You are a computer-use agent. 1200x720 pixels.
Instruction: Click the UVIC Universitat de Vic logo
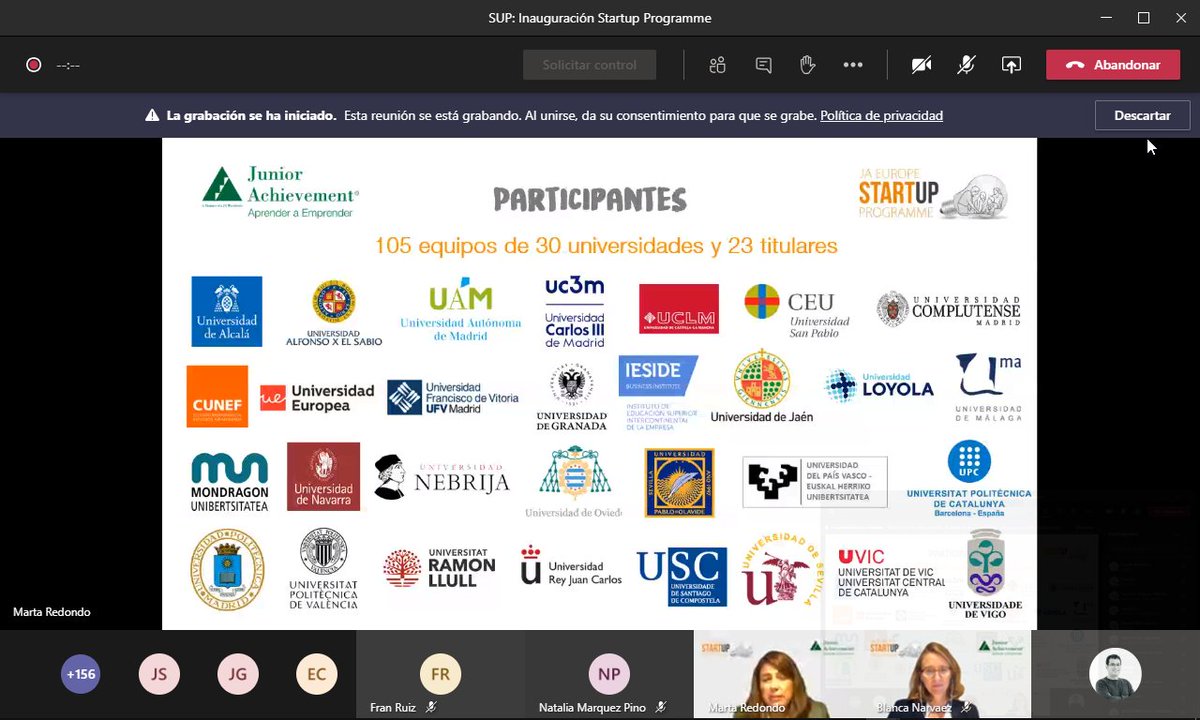click(x=890, y=574)
